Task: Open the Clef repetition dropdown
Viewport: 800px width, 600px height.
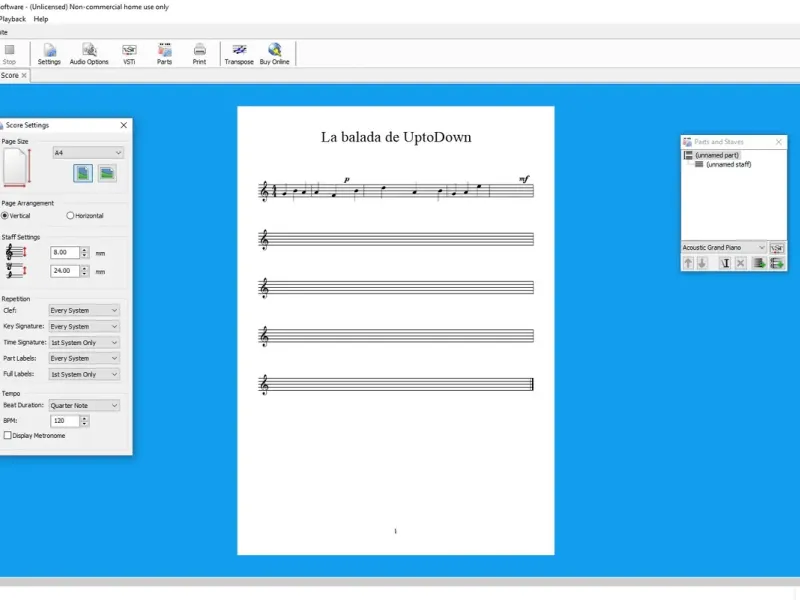Action: coord(84,310)
